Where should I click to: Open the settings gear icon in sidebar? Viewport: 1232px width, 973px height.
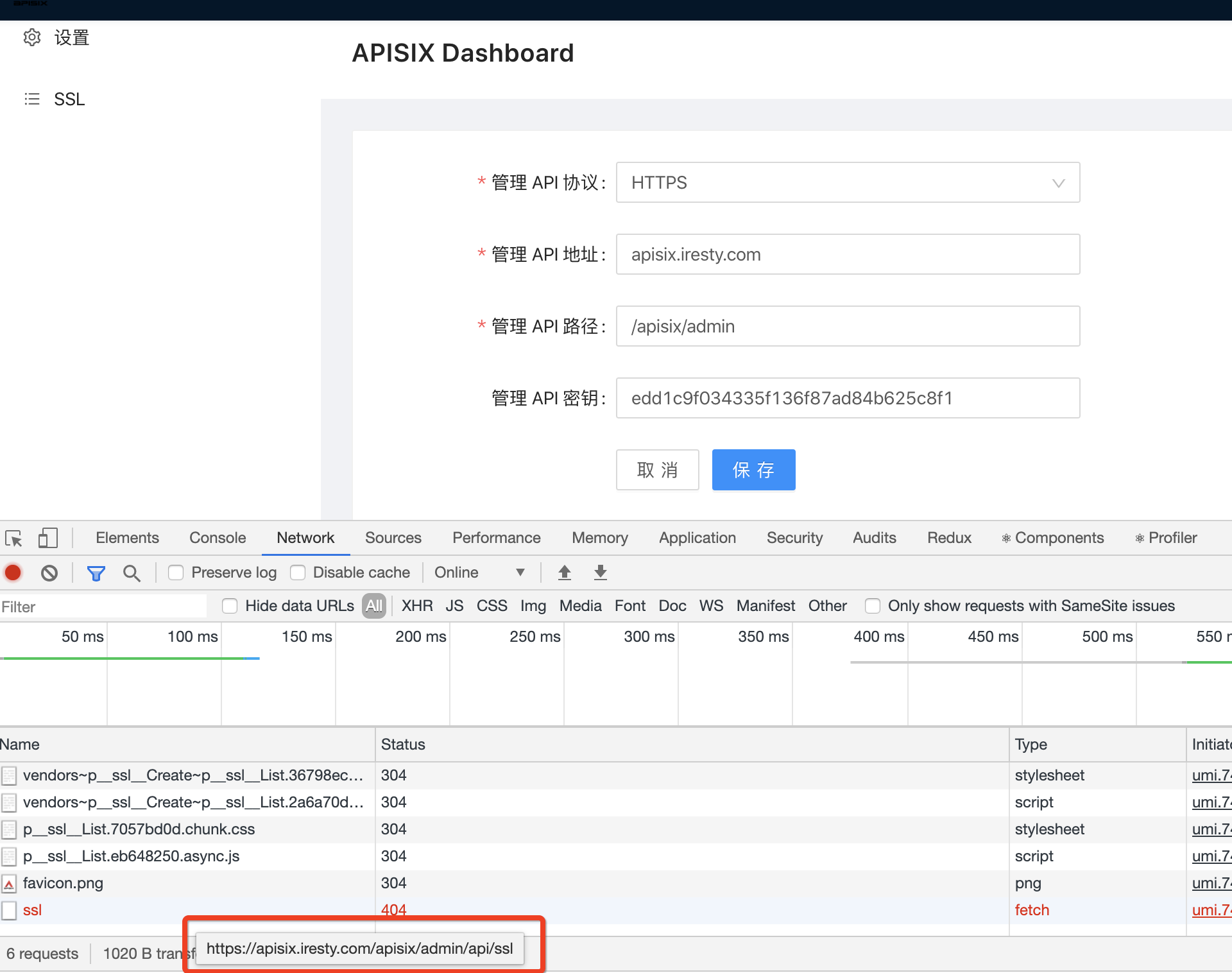pos(32,38)
